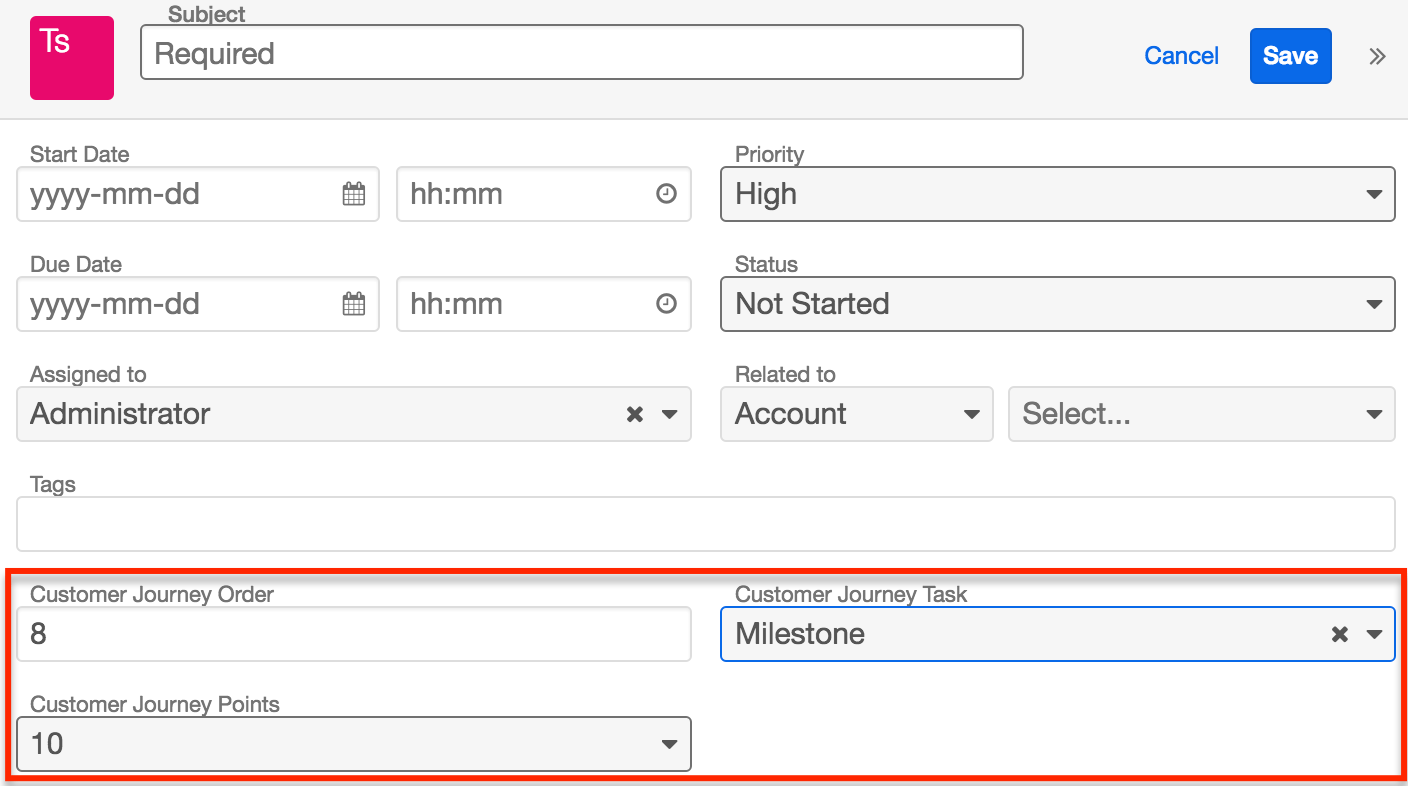Screen dimensions: 1408x786
Task: Open the Start Date calendar picker
Action: coord(354,194)
